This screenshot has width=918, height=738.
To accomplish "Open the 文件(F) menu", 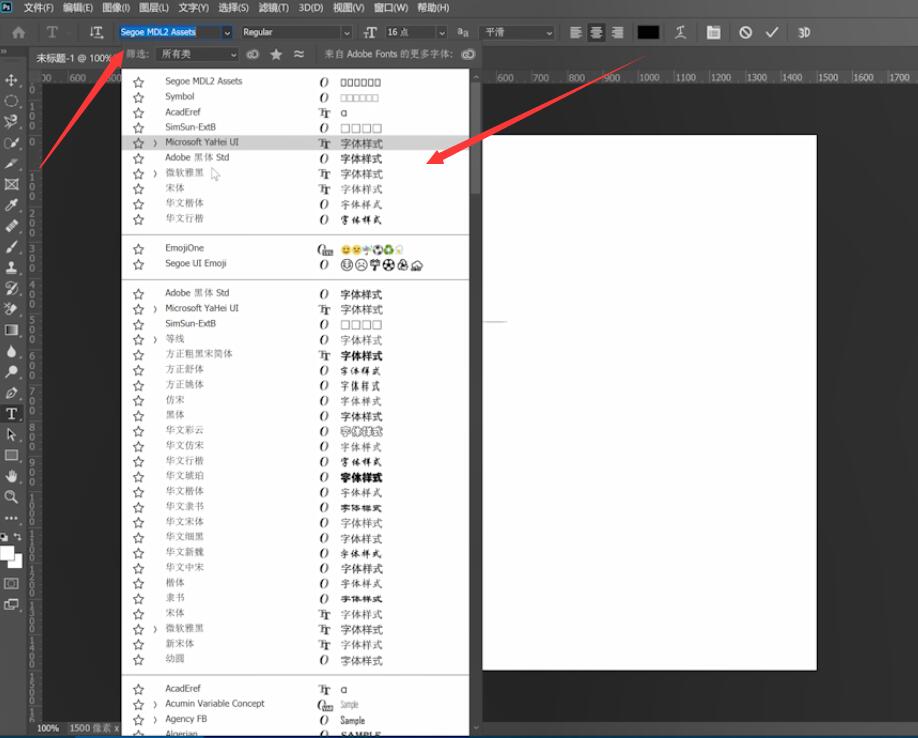I will [x=39, y=8].
